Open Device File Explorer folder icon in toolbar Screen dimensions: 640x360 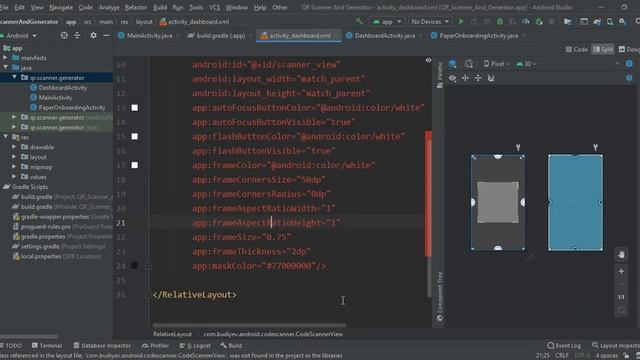pyautogui.click(x=568, y=21)
